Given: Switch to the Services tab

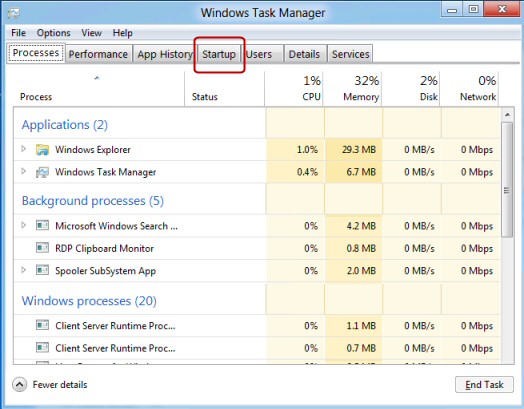Looking at the screenshot, I should click(x=350, y=54).
